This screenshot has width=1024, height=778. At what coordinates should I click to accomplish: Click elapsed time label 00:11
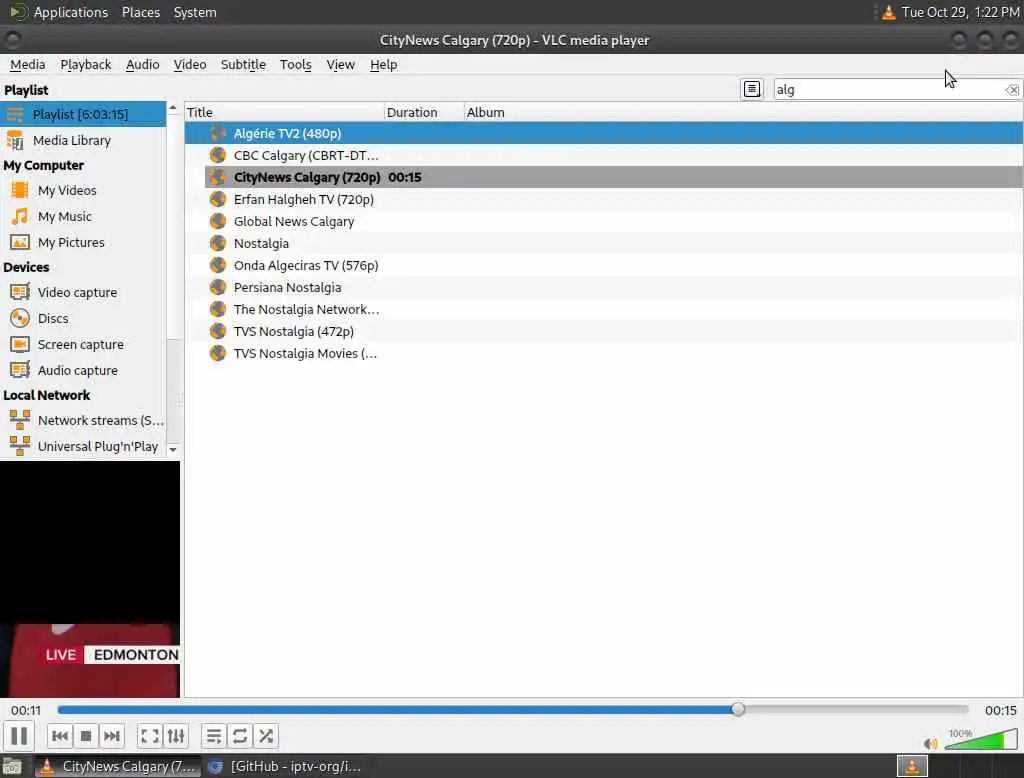point(25,710)
